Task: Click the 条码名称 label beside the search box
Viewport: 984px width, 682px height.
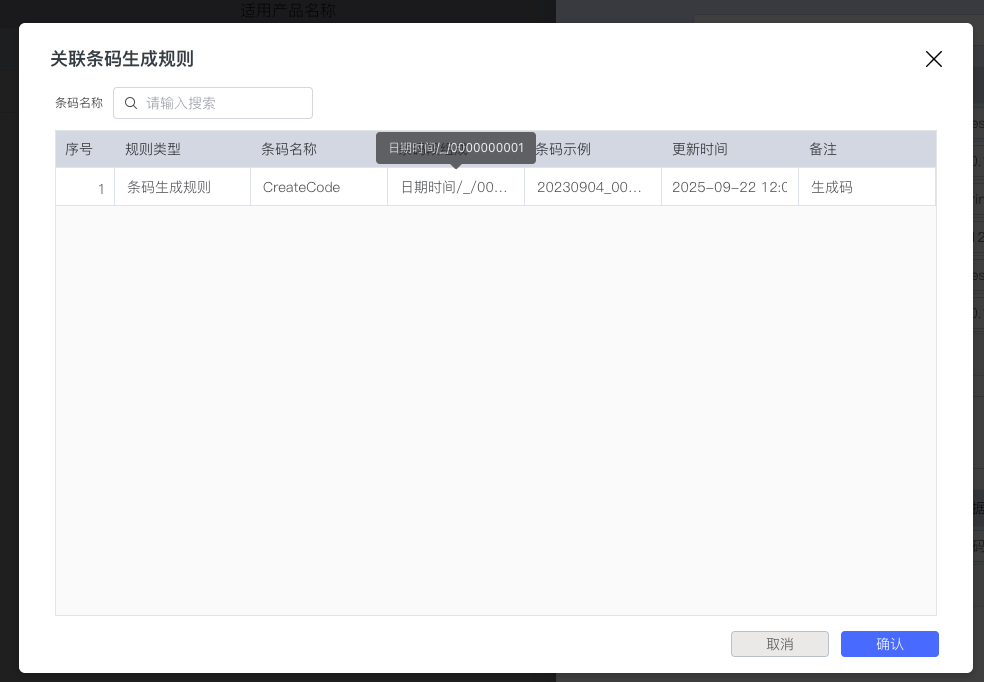Action: [x=79, y=103]
